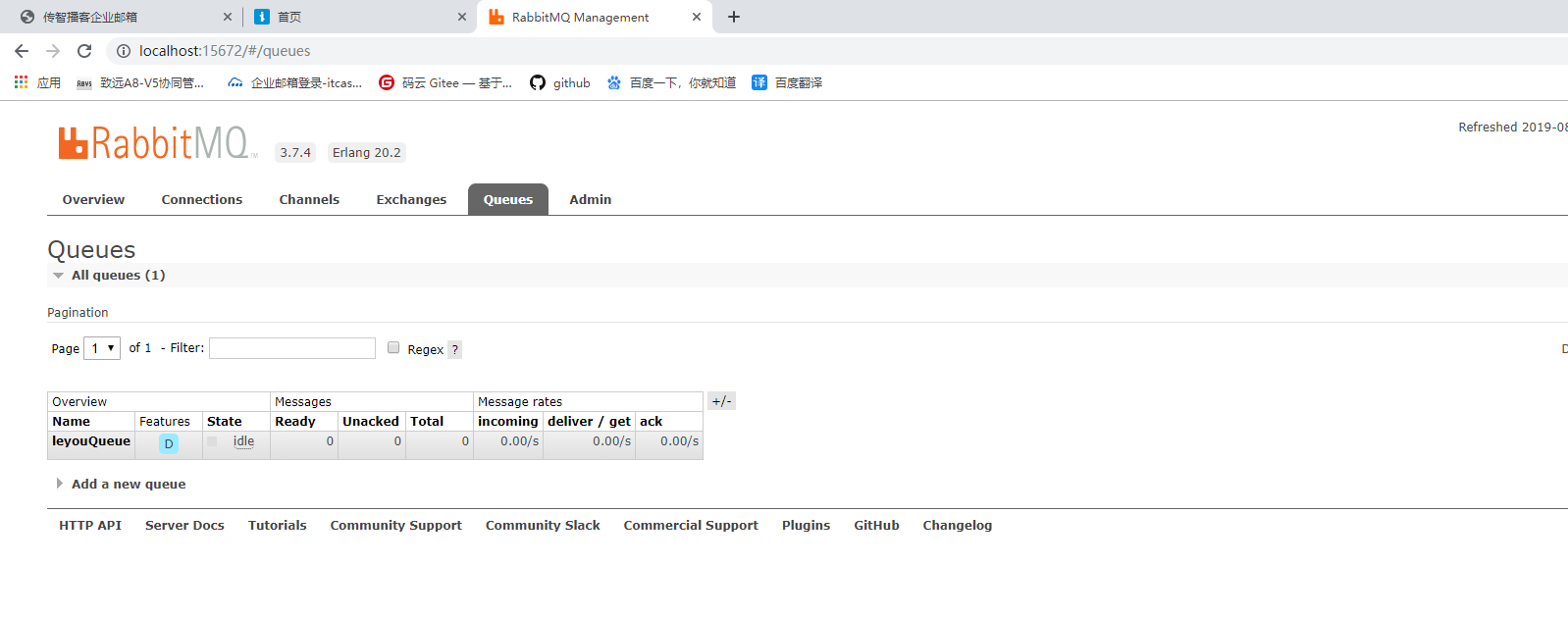Close the RabbitMQ Management tab
The image size is (1568, 617).
697,17
